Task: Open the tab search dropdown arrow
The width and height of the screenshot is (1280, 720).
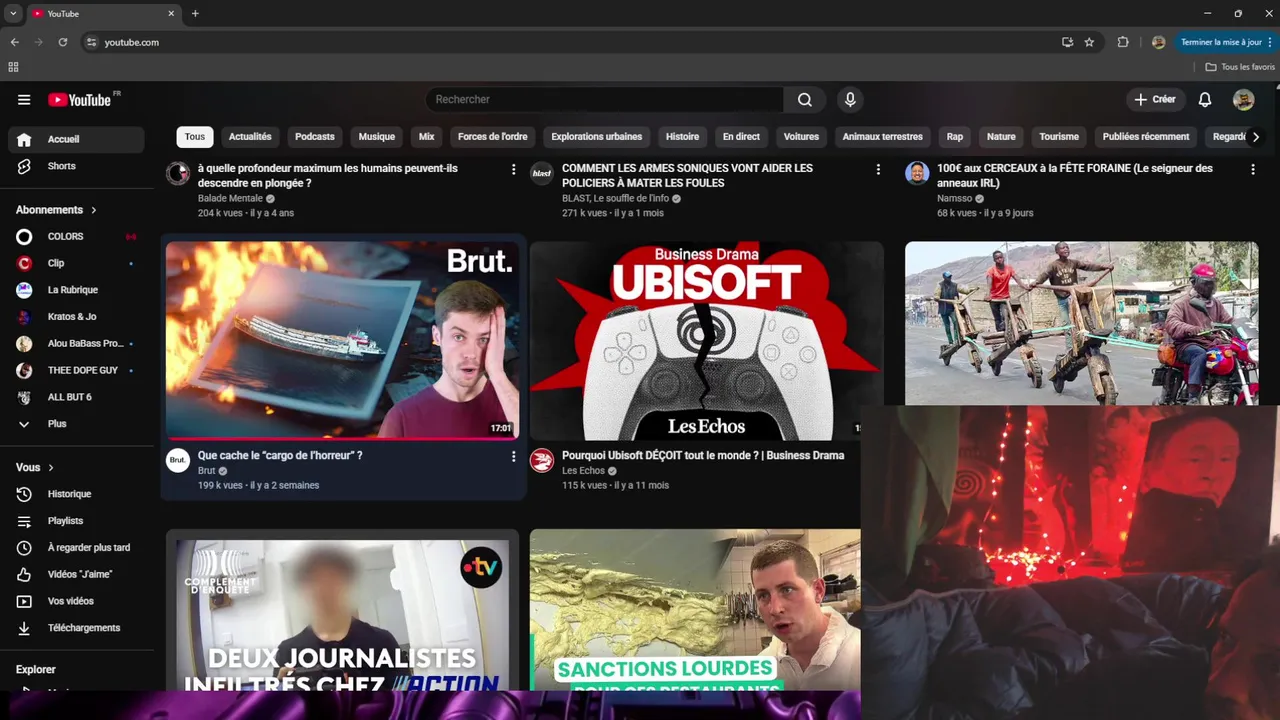Action: click(13, 13)
